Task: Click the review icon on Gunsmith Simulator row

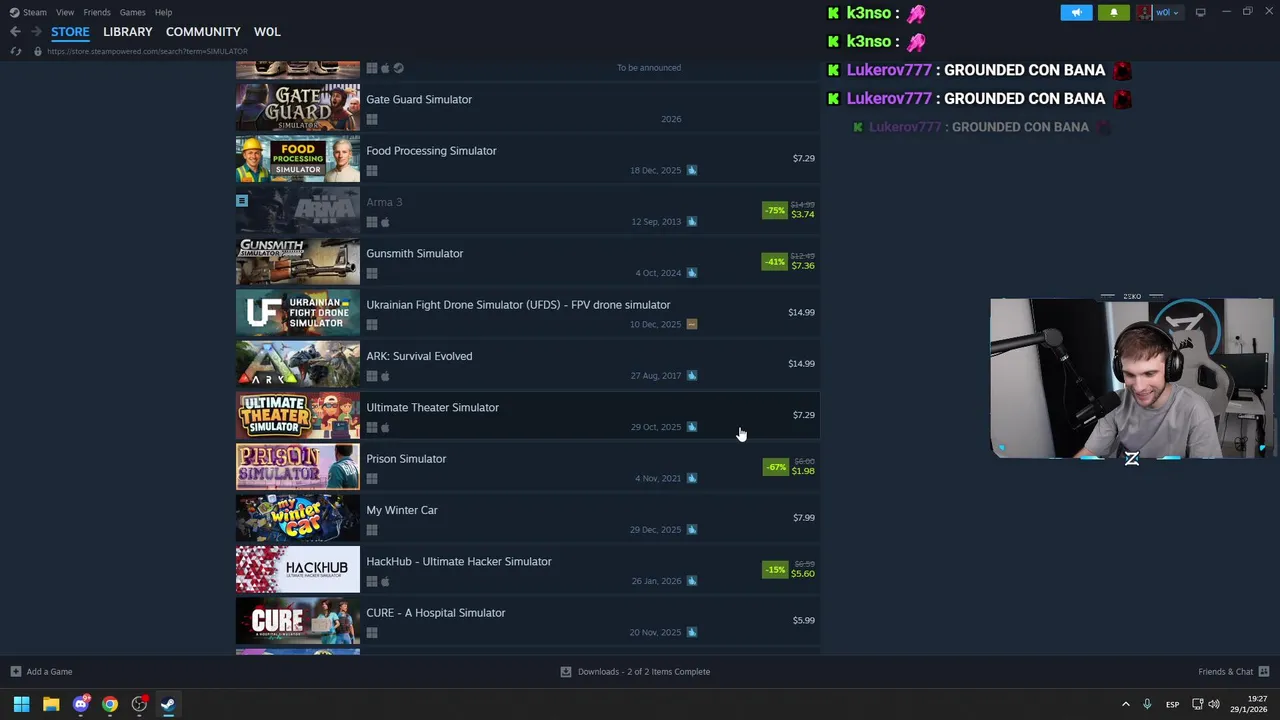Action: (692, 273)
